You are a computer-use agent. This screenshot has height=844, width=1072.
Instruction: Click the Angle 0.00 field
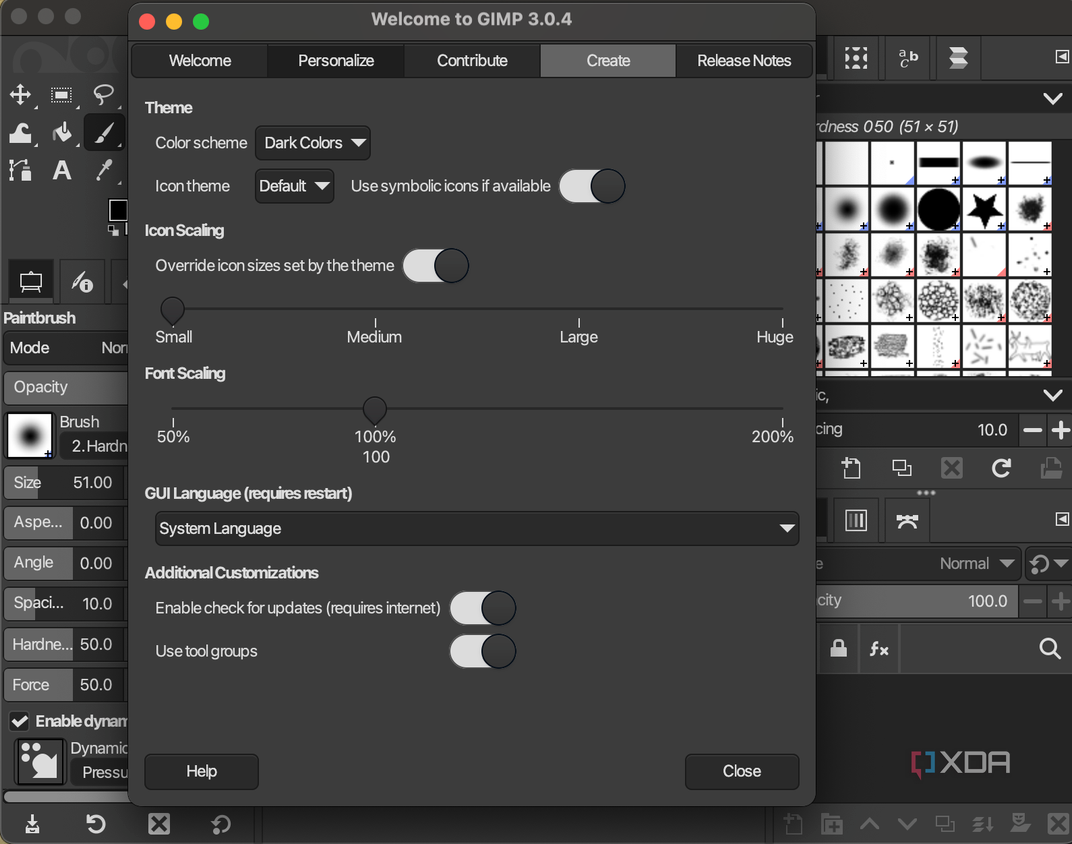66,563
